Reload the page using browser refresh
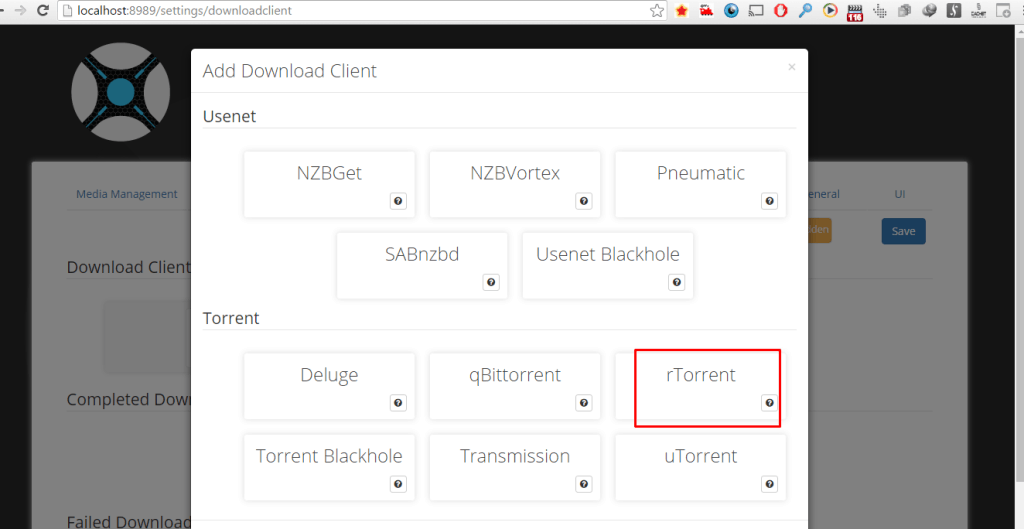This screenshot has height=529, width=1024. [42, 11]
